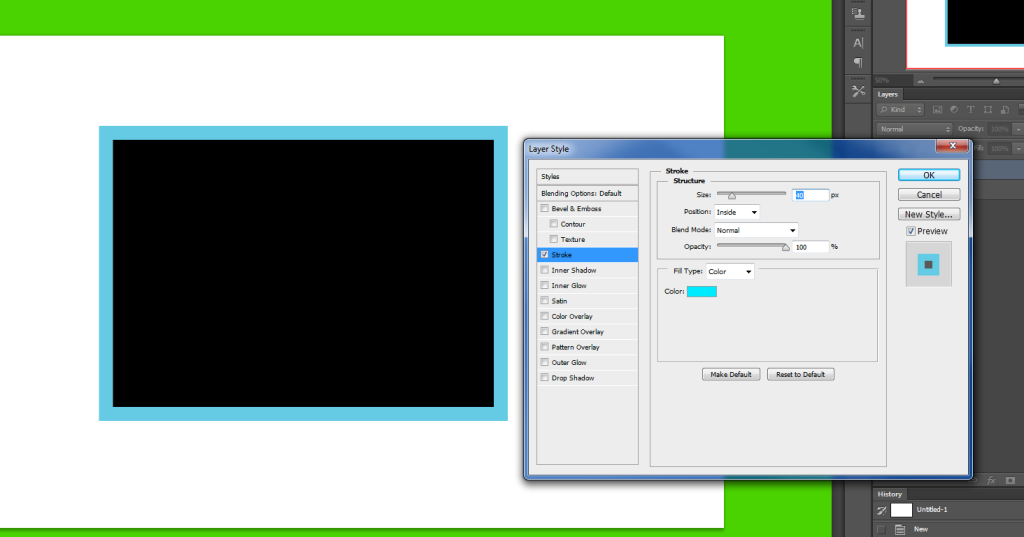The height and width of the screenshot is (537, 1024).
Task: Select Blending Options: Default in list
Action: (x=581, y=193)
